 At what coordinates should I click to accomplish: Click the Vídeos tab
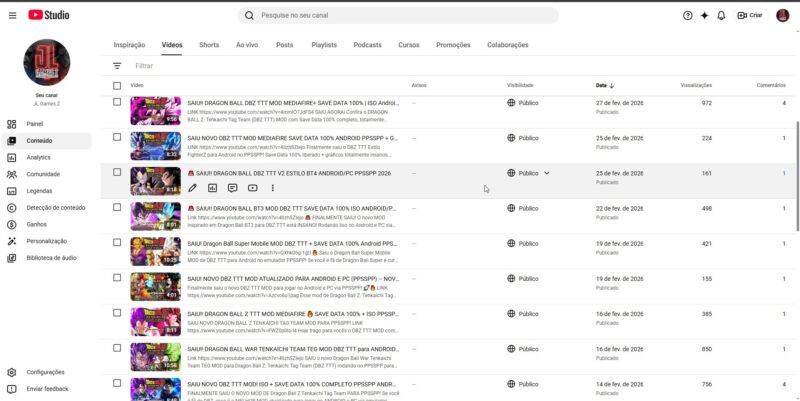click(x=172, y=45)
